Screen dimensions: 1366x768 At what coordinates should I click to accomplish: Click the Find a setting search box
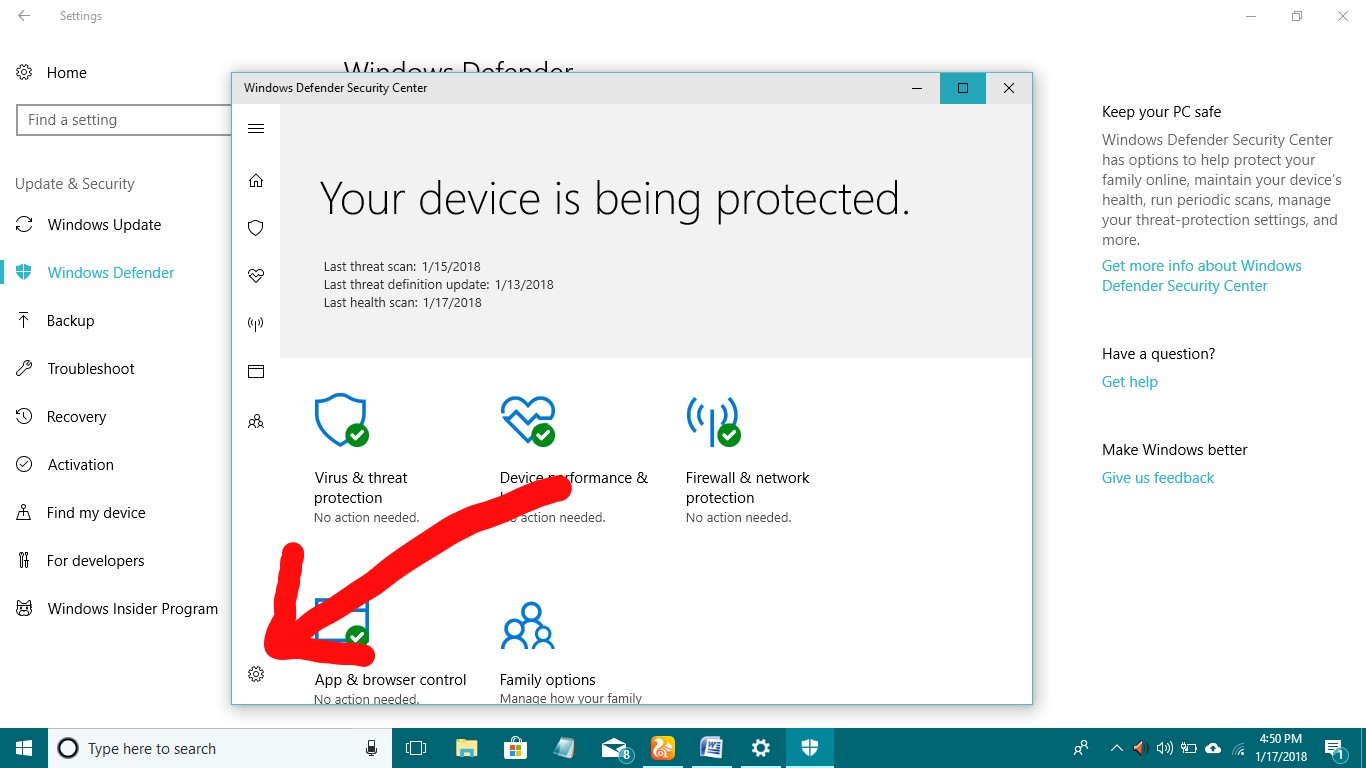tap(124, 120)
